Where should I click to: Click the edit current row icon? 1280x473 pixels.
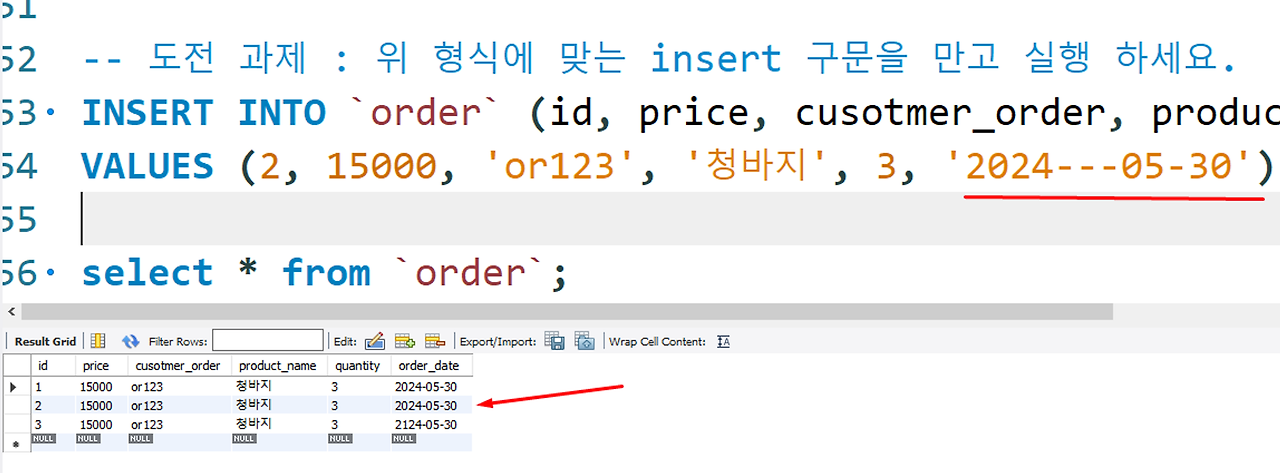pos(375,341)
